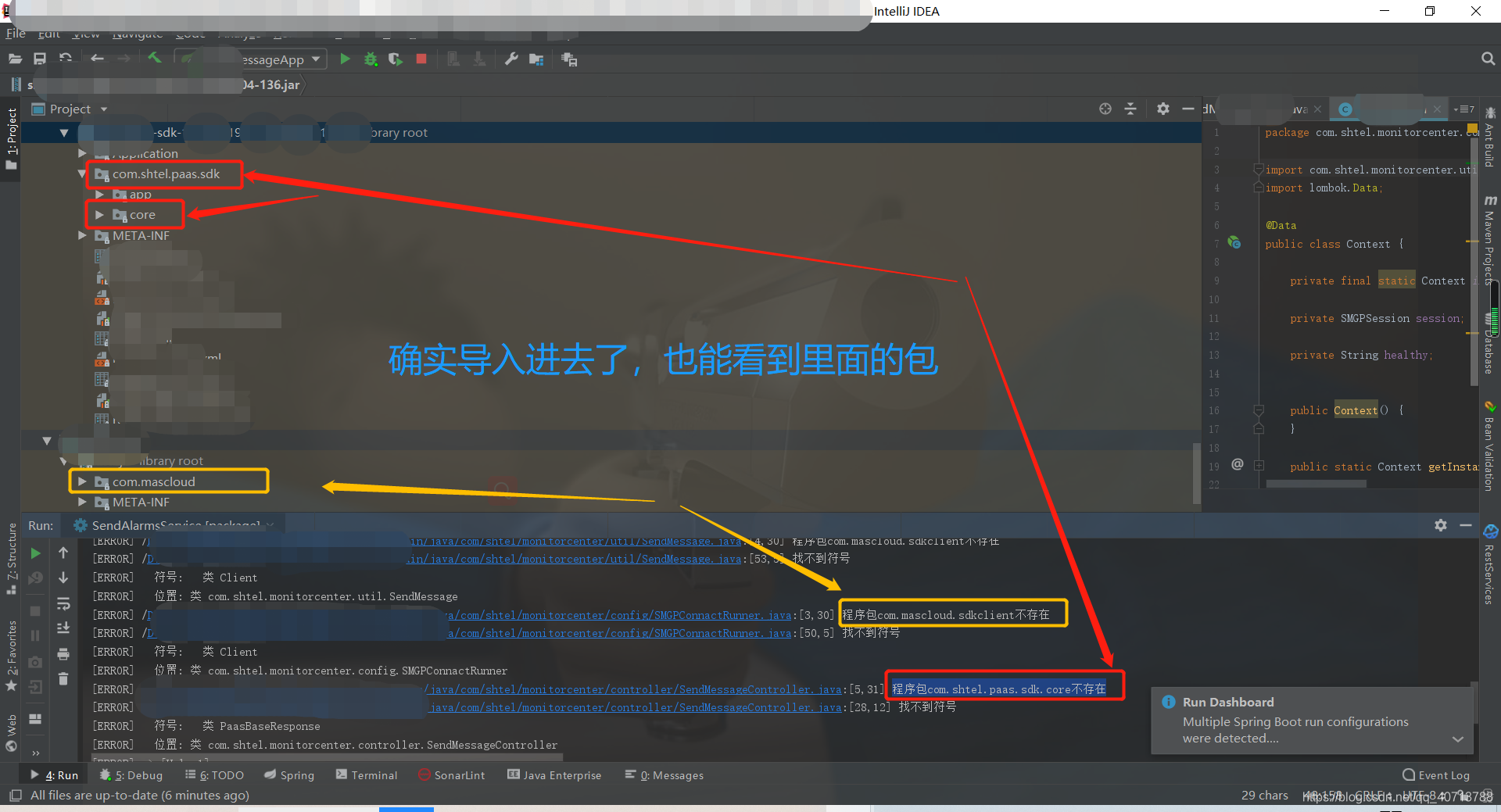Click the Context constructor gutter fold marker
The height and width of the screenshot is (812, 1501).
(x=1259, y=410)
